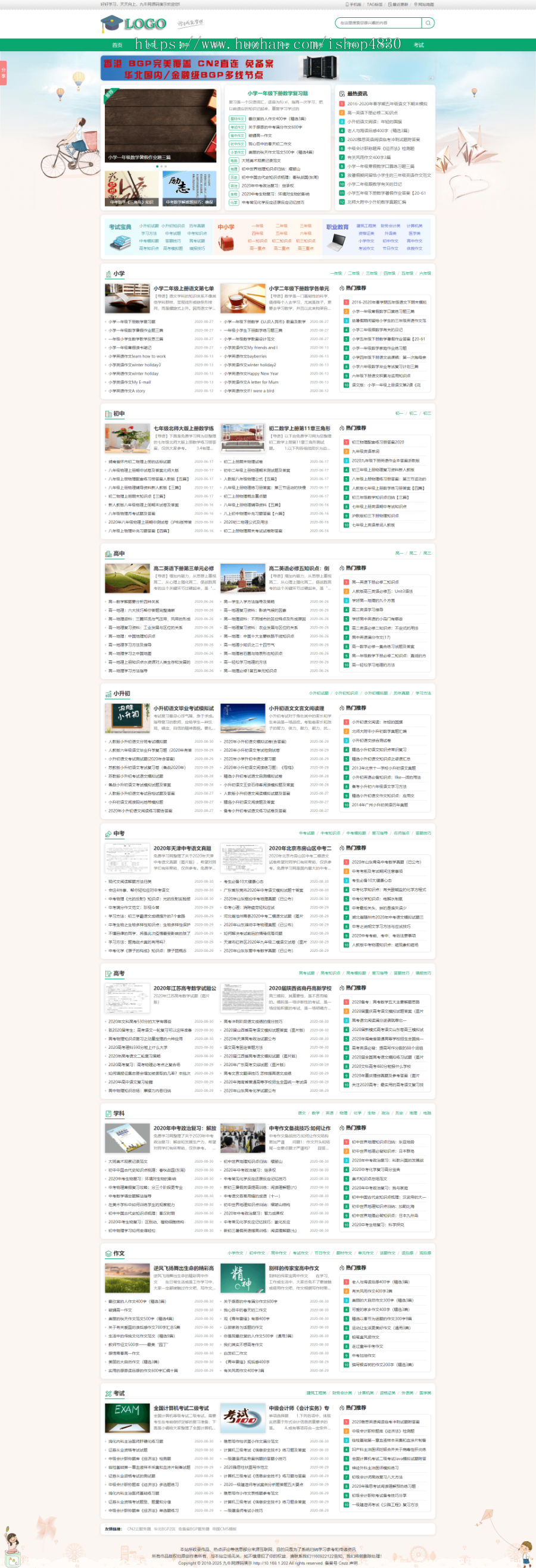The height and width of the screenshot is (1568, 536).
Task: Click in the site search input field
Action: (378, 23)
